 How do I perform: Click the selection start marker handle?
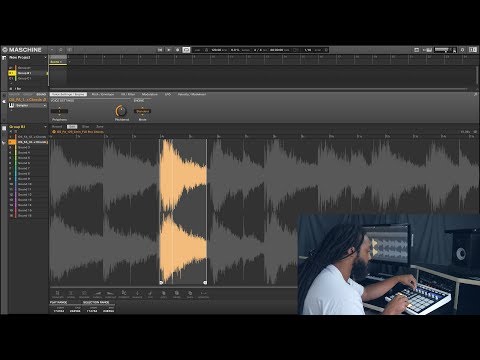[161, 283]
